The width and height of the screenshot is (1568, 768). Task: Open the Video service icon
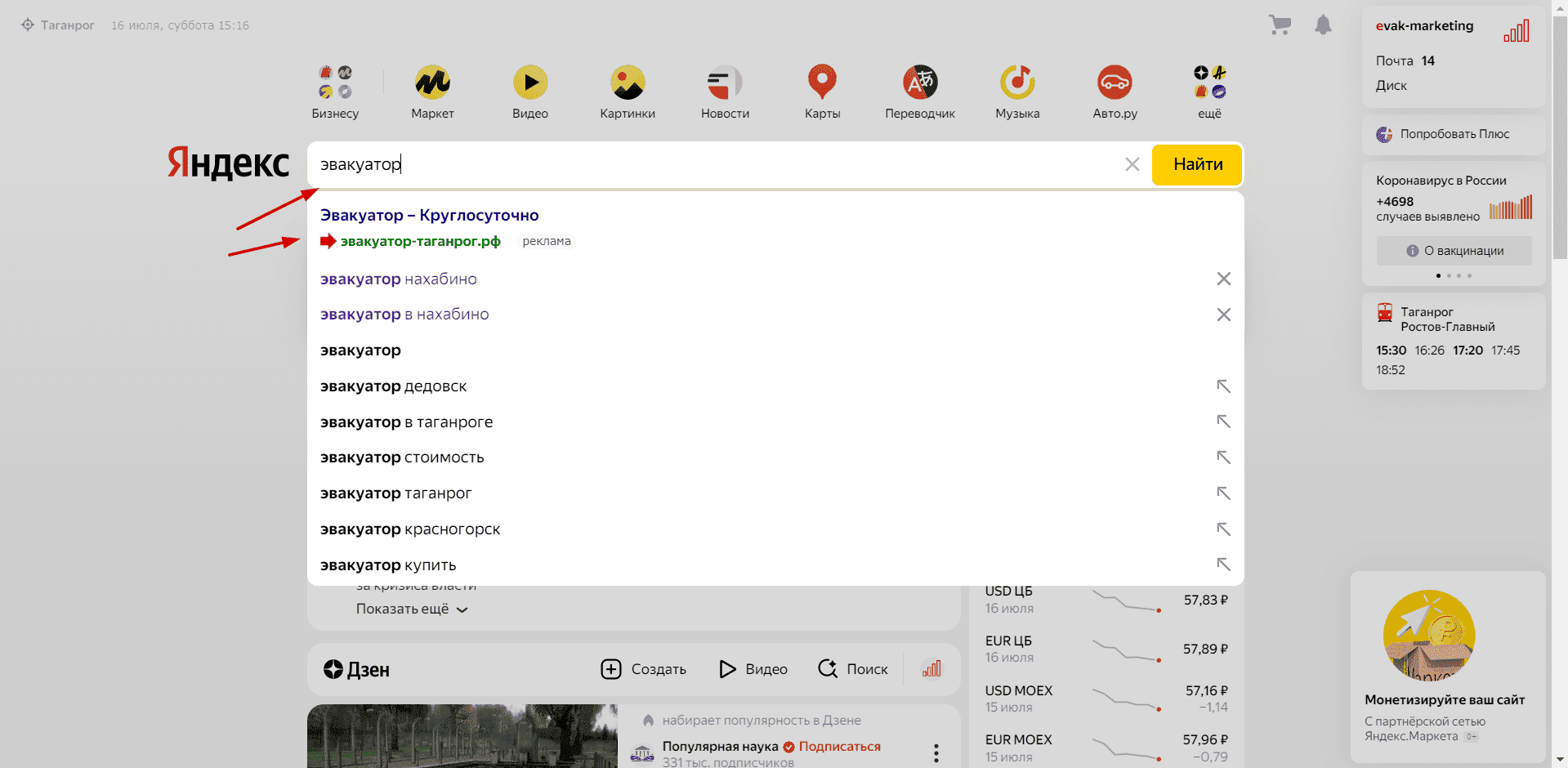click(530, 83)
